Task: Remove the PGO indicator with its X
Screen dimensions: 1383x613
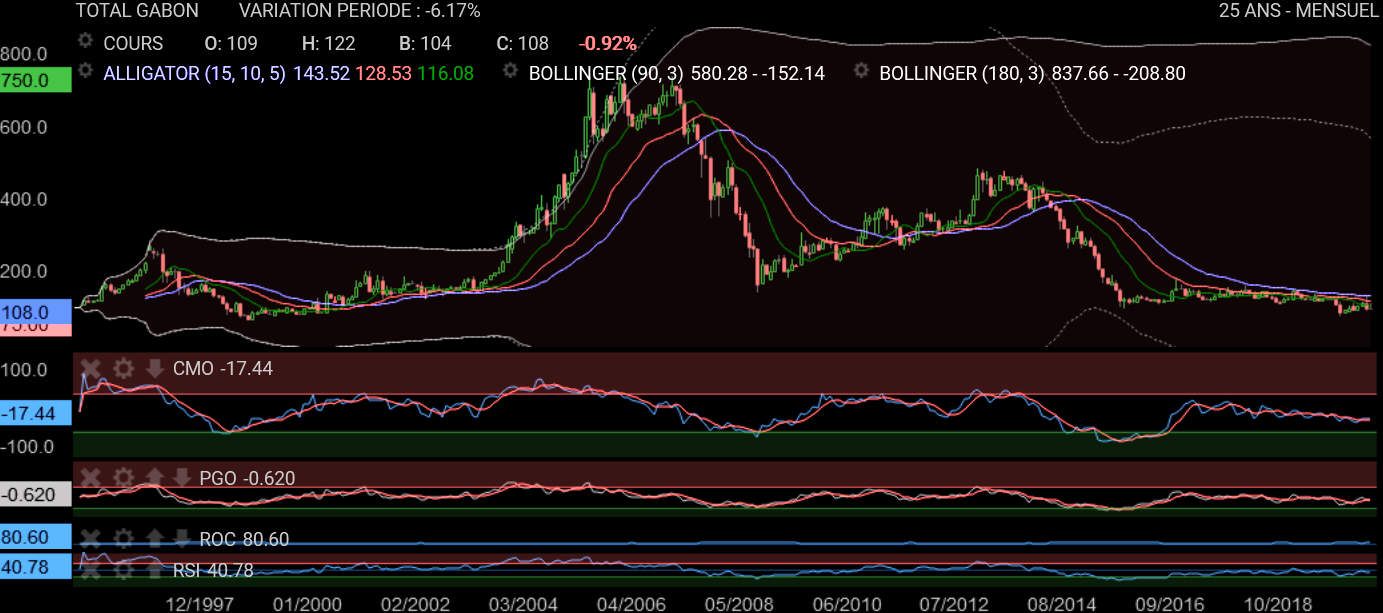Action: click(91, 477)
